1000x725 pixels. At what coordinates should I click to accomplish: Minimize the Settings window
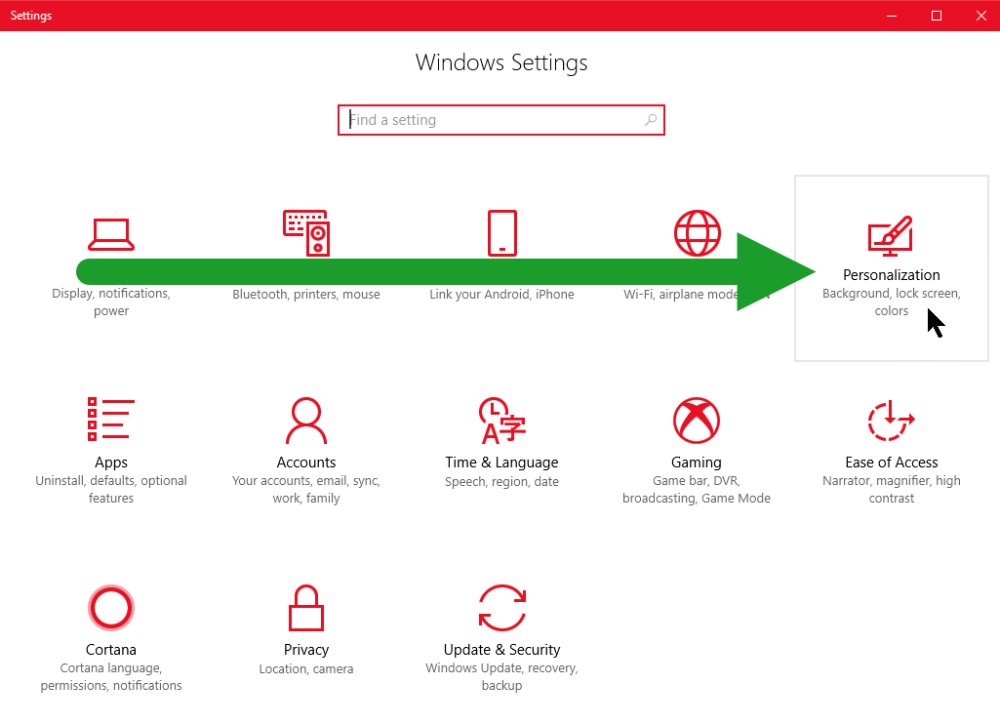click(892, 15)
